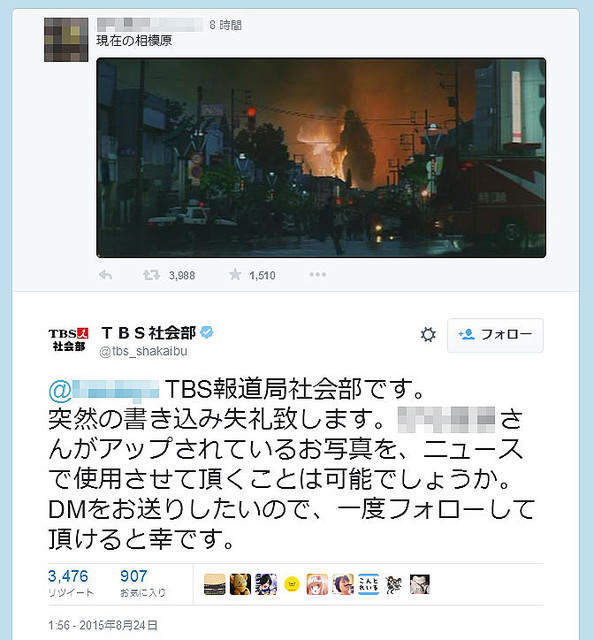Click the pixelated avatar of original poster
The width and height of the screenshot is (594, 640).
click(66, 40)
